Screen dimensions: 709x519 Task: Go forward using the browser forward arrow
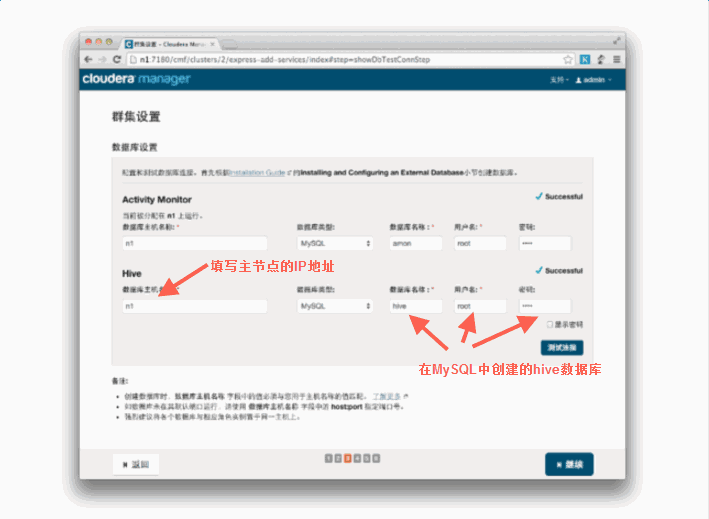tap(103, 60)
